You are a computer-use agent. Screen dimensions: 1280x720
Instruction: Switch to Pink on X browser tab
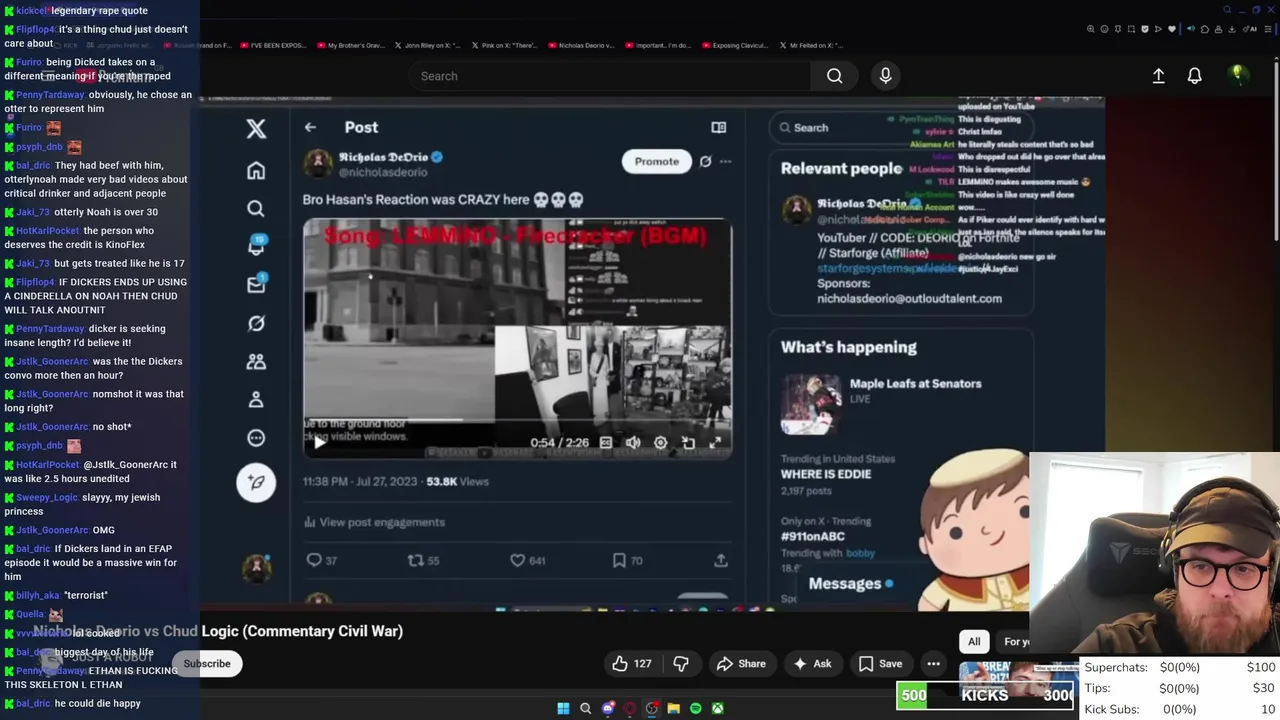[x=505, y=45]
